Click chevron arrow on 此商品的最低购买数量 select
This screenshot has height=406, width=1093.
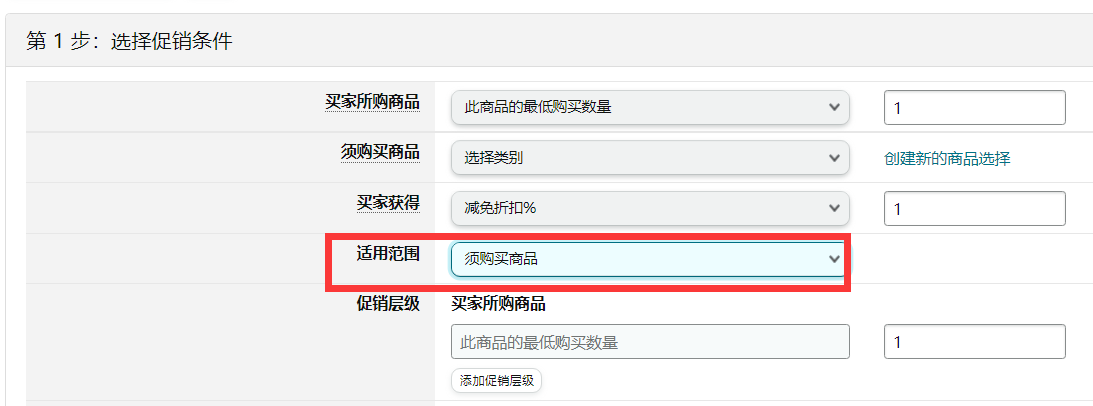[x=834, y=107]
